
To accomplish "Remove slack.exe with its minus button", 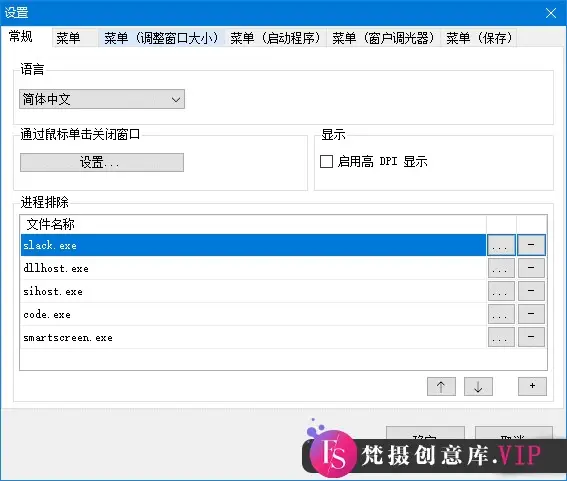I will [531, 245].
